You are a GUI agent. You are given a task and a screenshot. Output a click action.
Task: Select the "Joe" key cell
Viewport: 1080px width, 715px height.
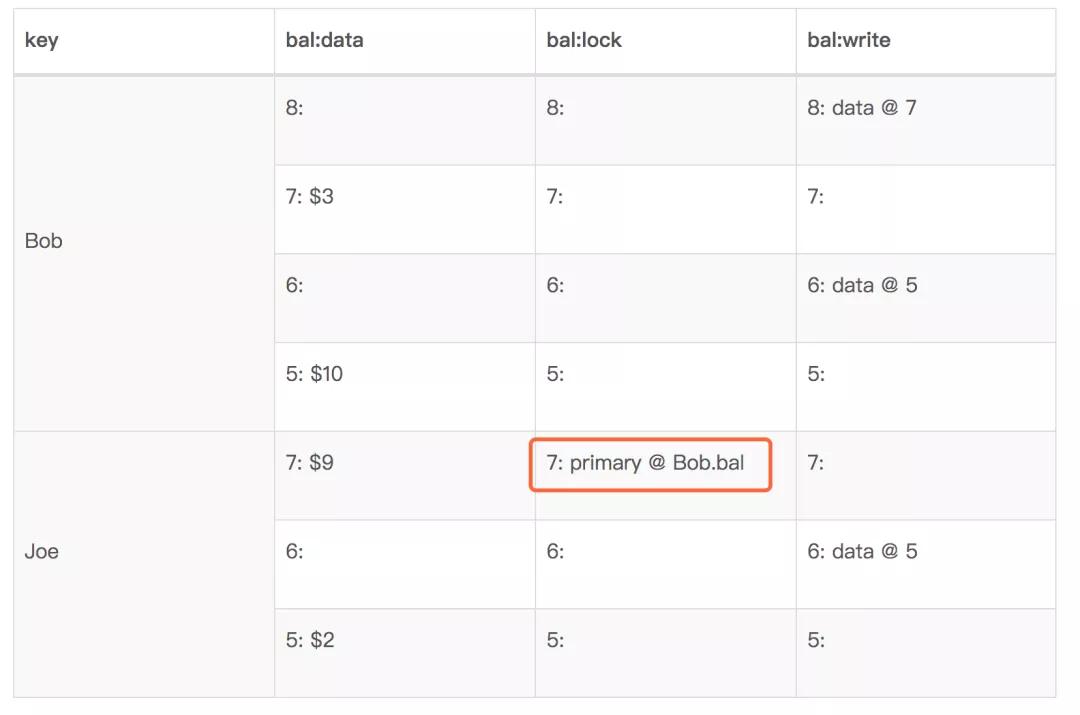[x=42, y=551]
